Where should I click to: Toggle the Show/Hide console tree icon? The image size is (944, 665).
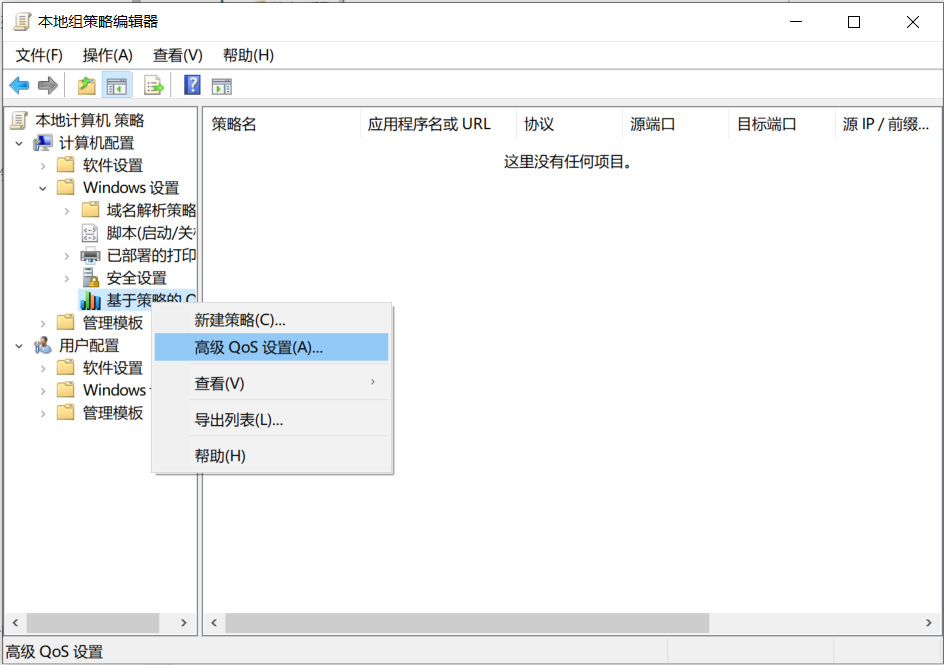pos(117,86)
